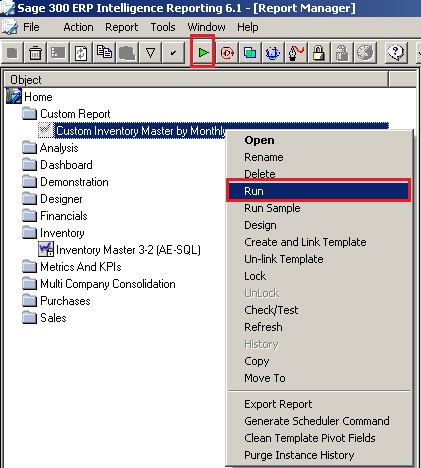Select Export Report menu entry
The image size is (421, 468).
pos(318,404)
